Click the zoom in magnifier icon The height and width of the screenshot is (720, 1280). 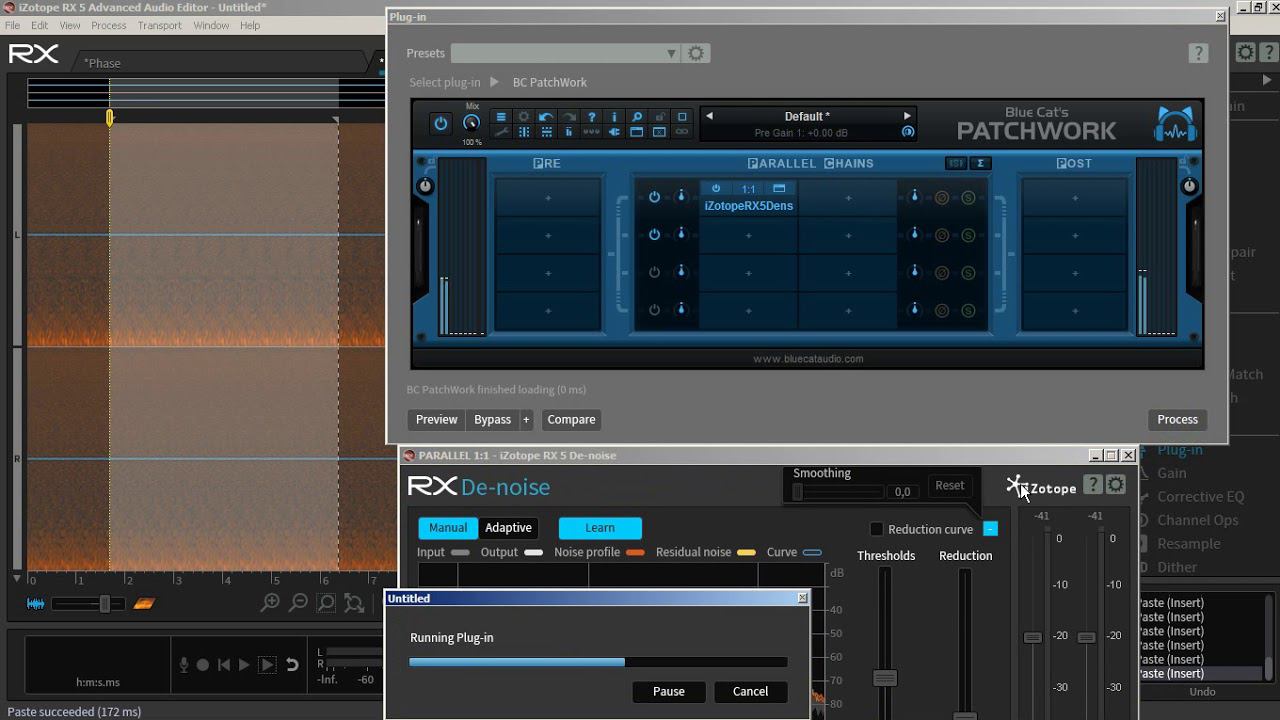(270, 603)
